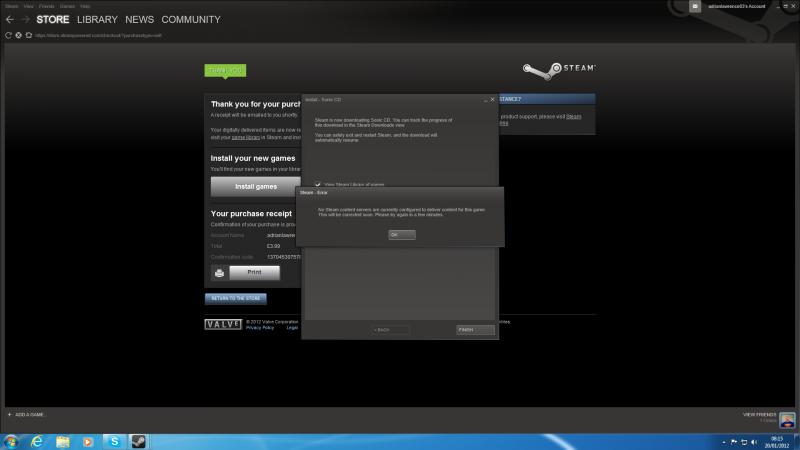Switch to the LIBRARY tab
800x450 pixels.
[x=97, y=19]
